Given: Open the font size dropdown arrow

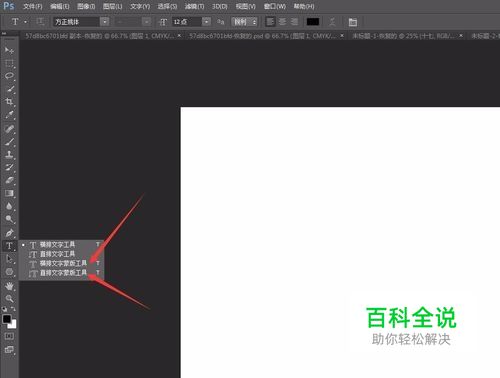Looking at the screenshot, I should click(207, 22).
